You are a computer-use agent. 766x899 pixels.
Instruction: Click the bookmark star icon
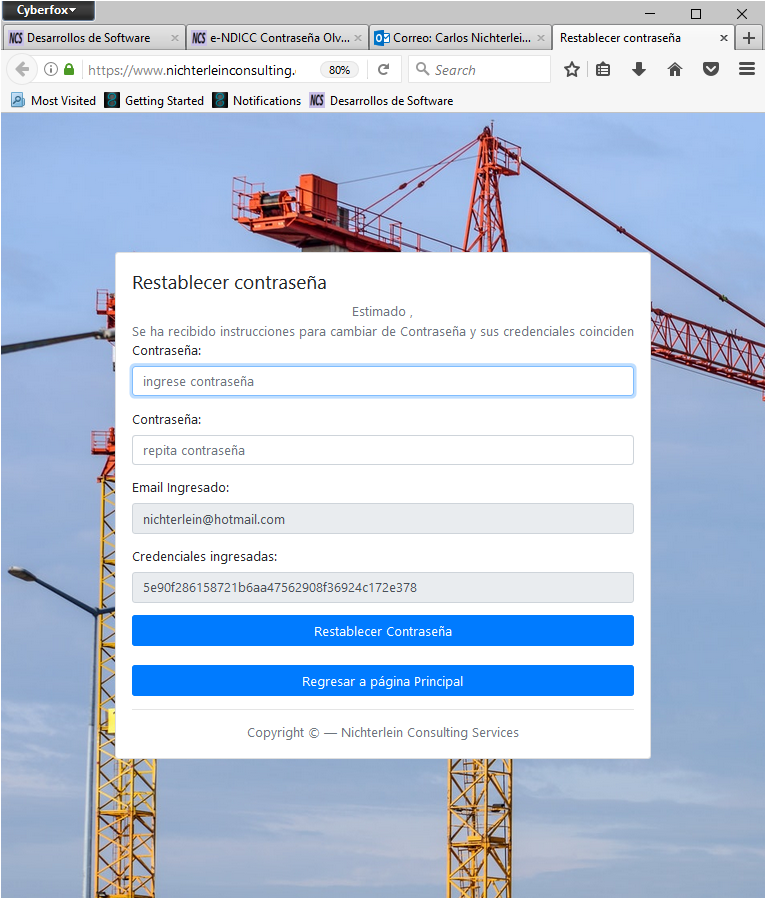click(x=571, y=70)
